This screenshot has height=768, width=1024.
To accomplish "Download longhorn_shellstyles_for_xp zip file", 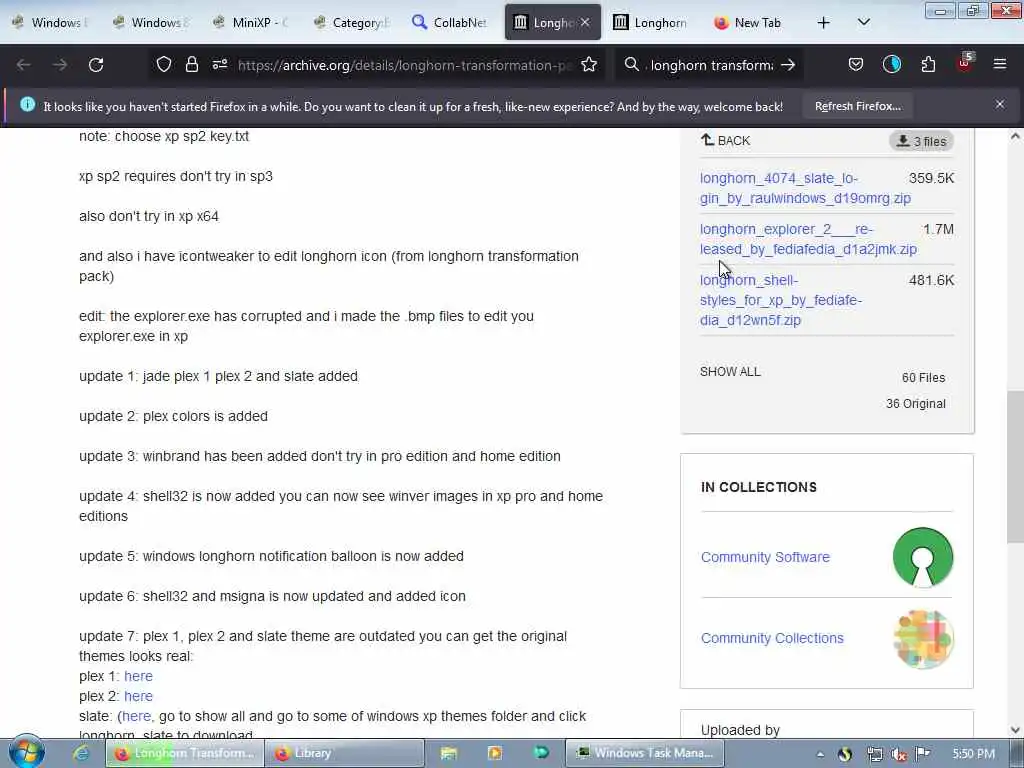I will (x=781, y=300).
